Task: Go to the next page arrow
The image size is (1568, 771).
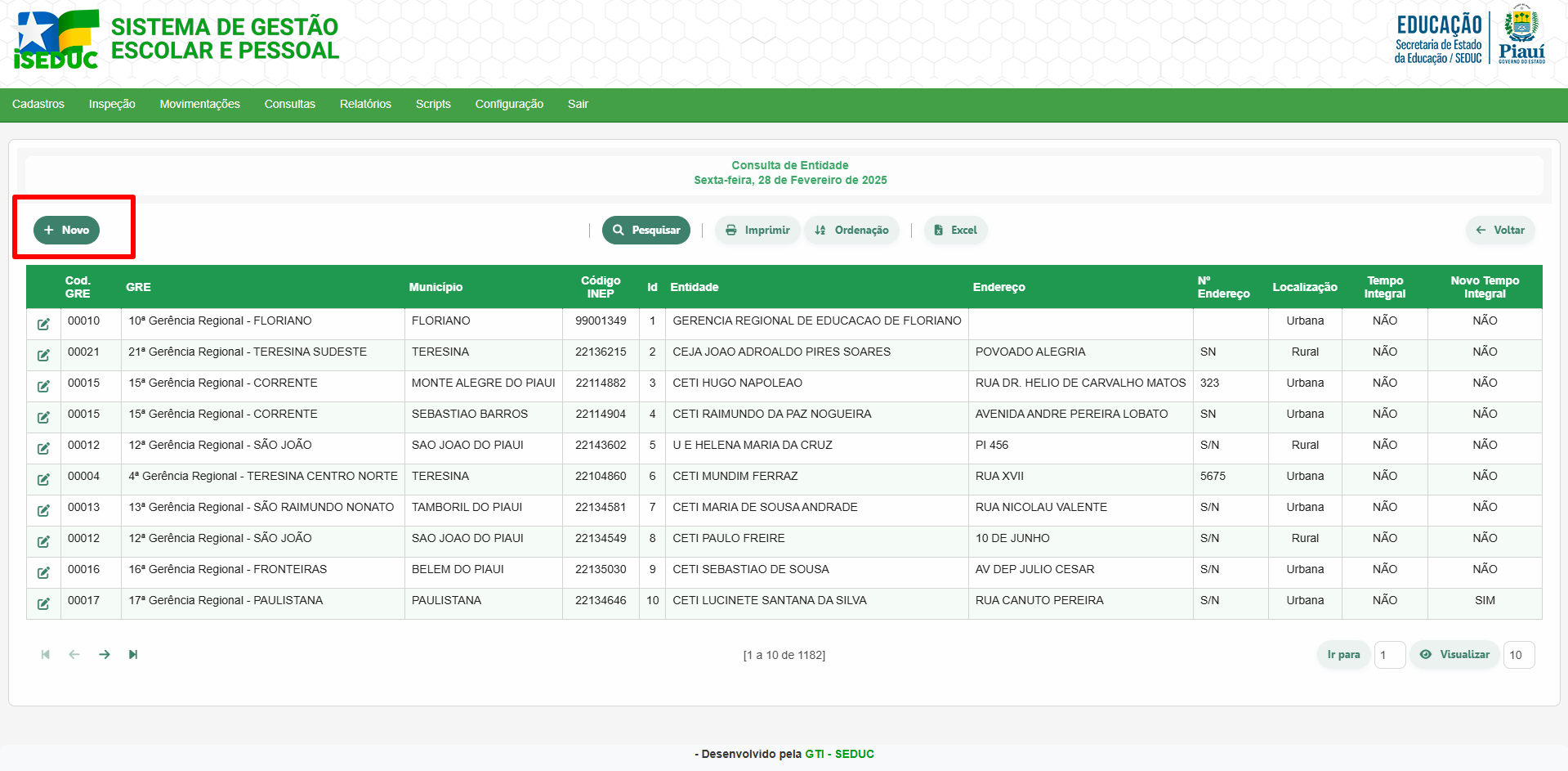Action: click(x=105, y=654)
